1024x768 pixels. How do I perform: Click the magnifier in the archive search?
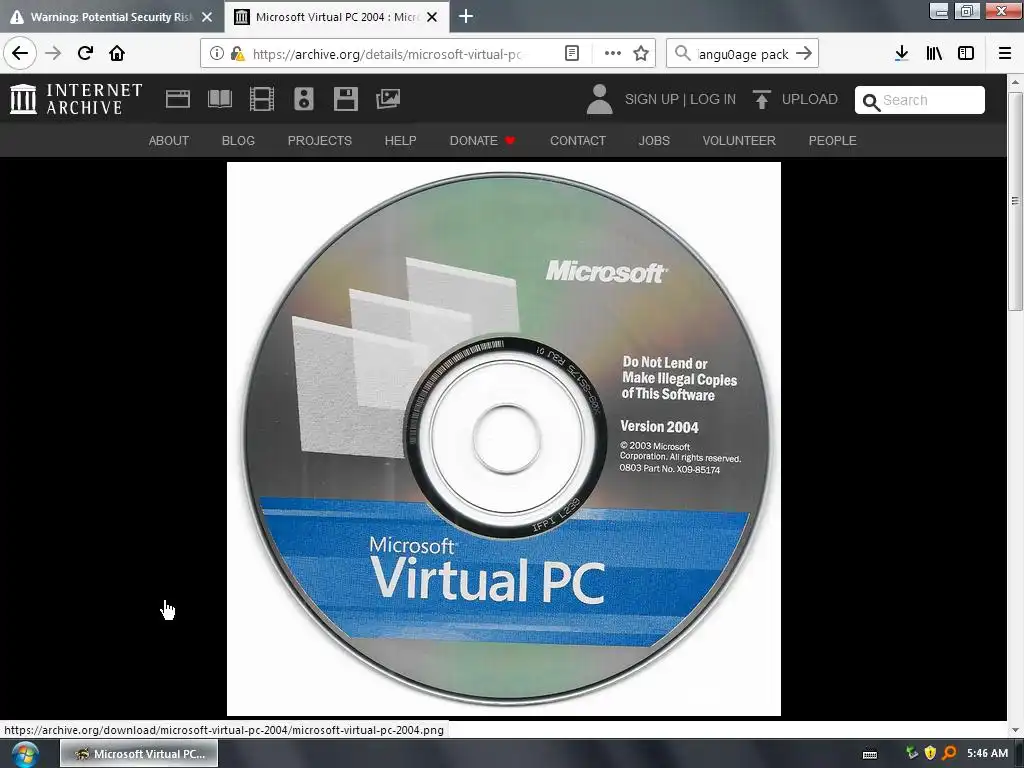(871, 102)
